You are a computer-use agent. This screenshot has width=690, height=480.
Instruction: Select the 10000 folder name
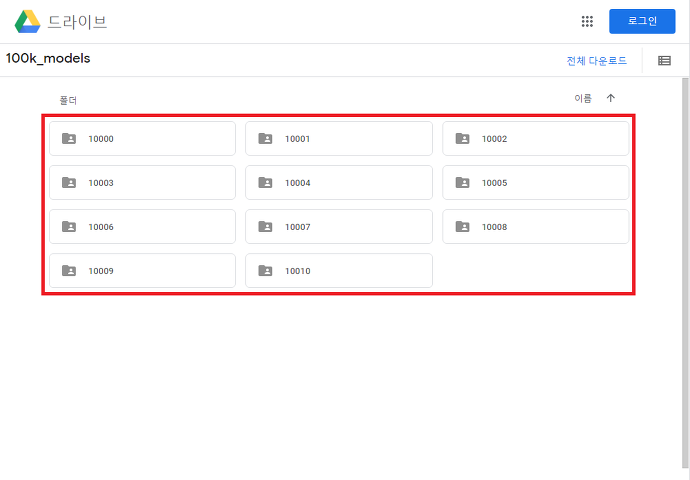tap(101, 139)
